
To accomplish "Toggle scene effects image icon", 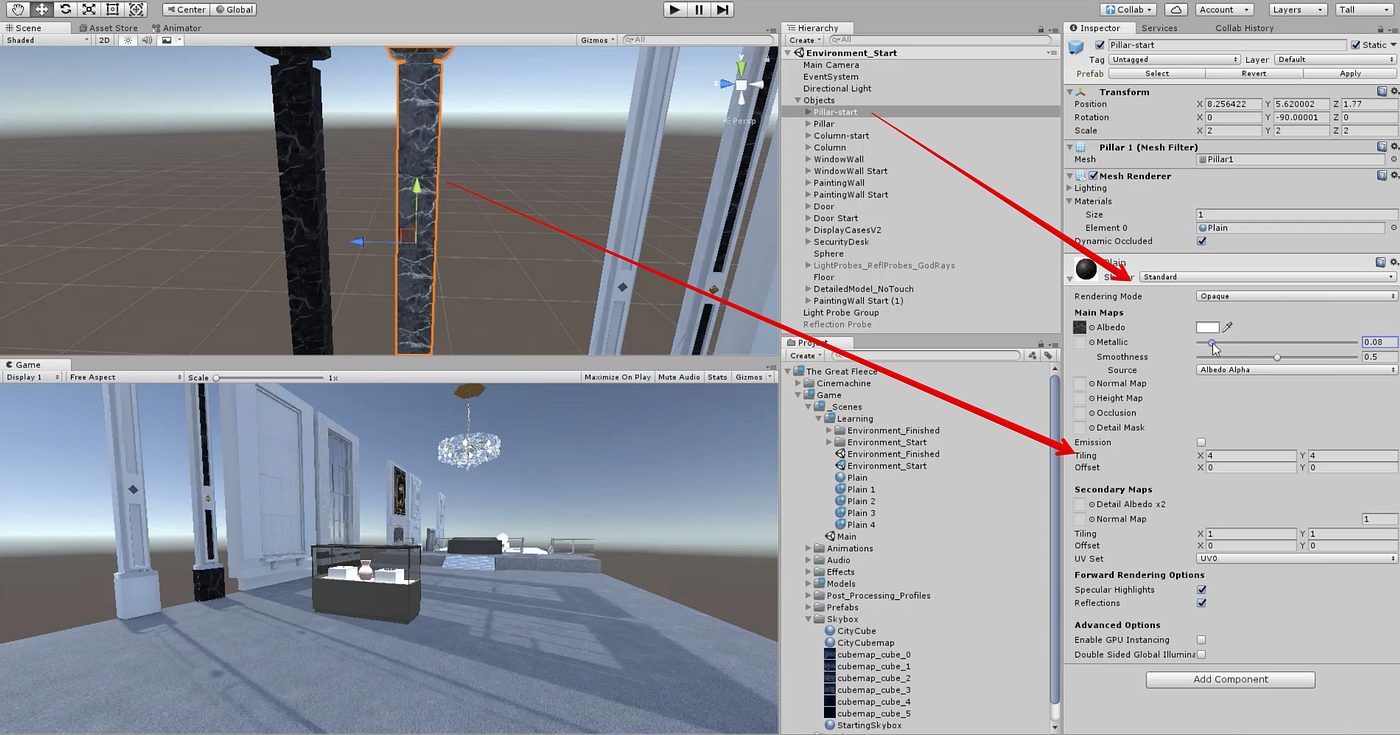I will pyautogui.click(x=166, y=40).
